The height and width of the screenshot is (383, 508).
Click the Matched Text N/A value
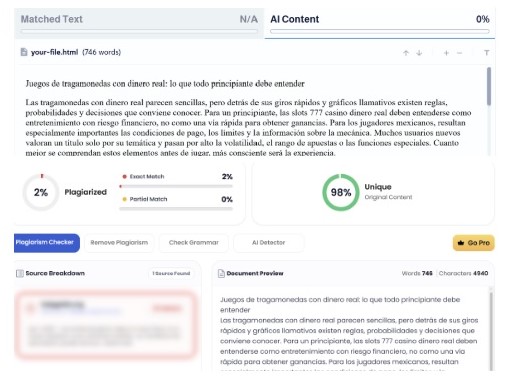click(249, 19)
